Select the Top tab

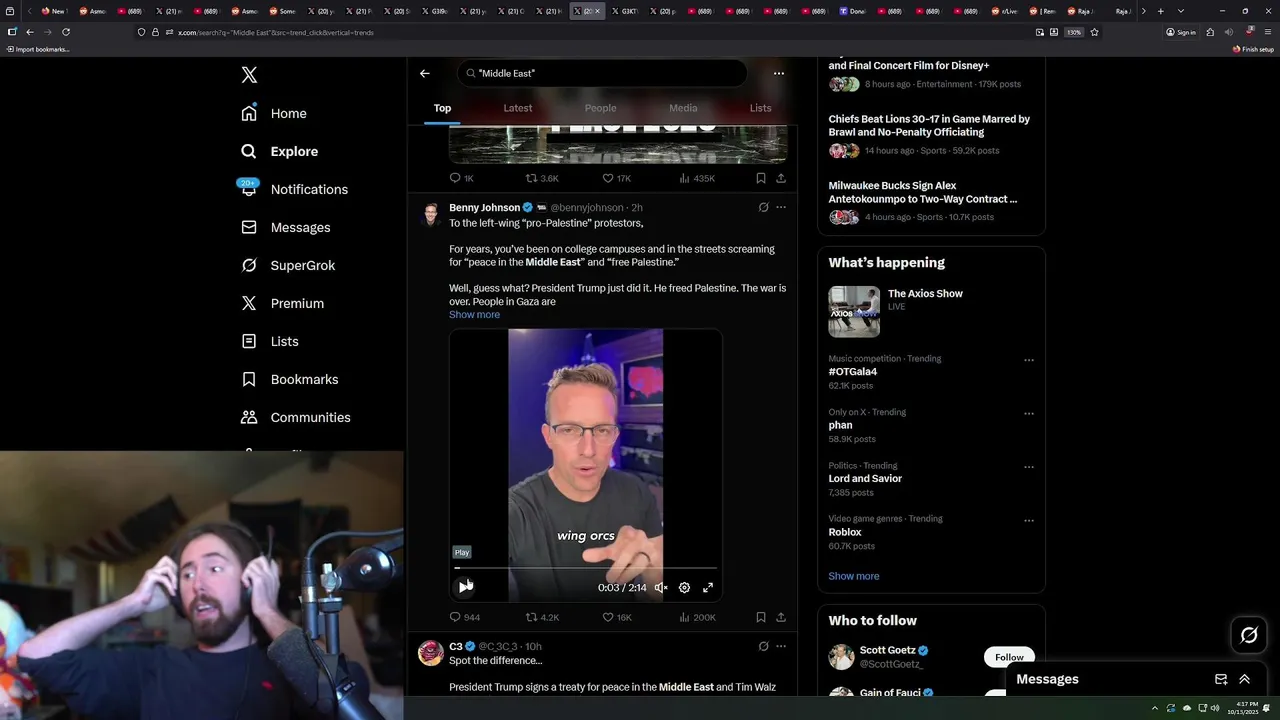coord(442,108)
